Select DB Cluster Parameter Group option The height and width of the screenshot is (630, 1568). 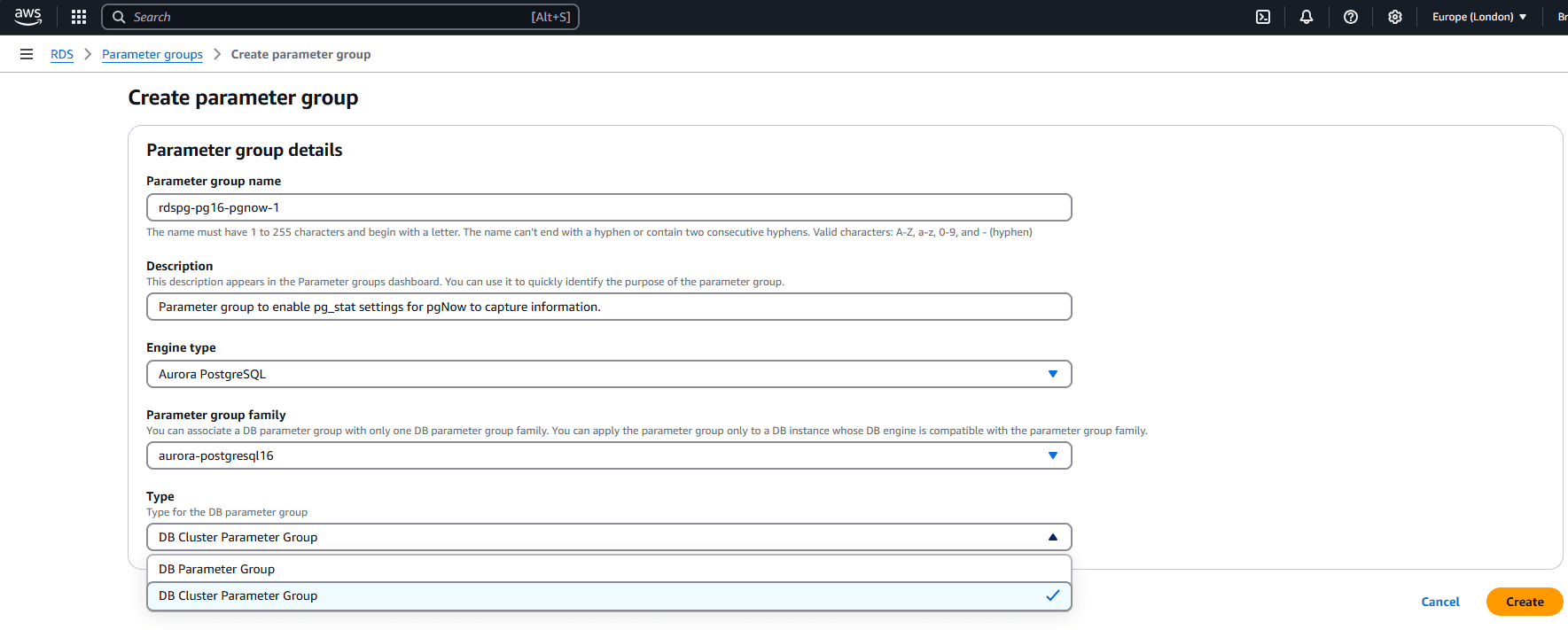609,595
